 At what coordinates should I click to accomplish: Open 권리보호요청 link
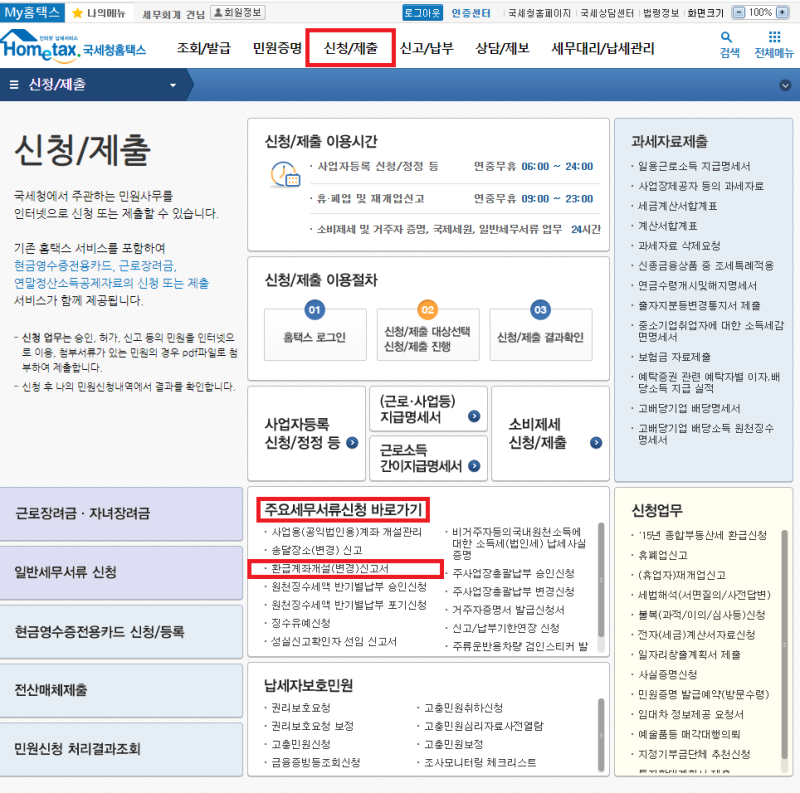(301, 708)
